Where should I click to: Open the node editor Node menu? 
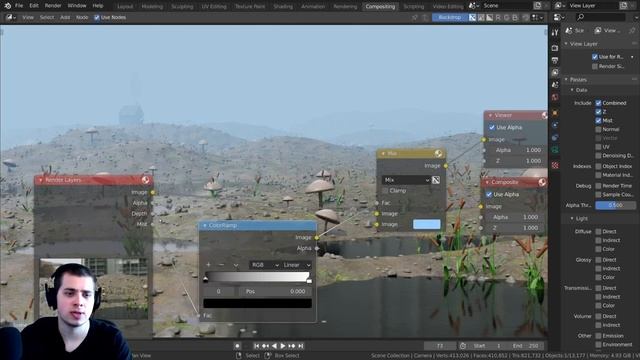[82, 18]
